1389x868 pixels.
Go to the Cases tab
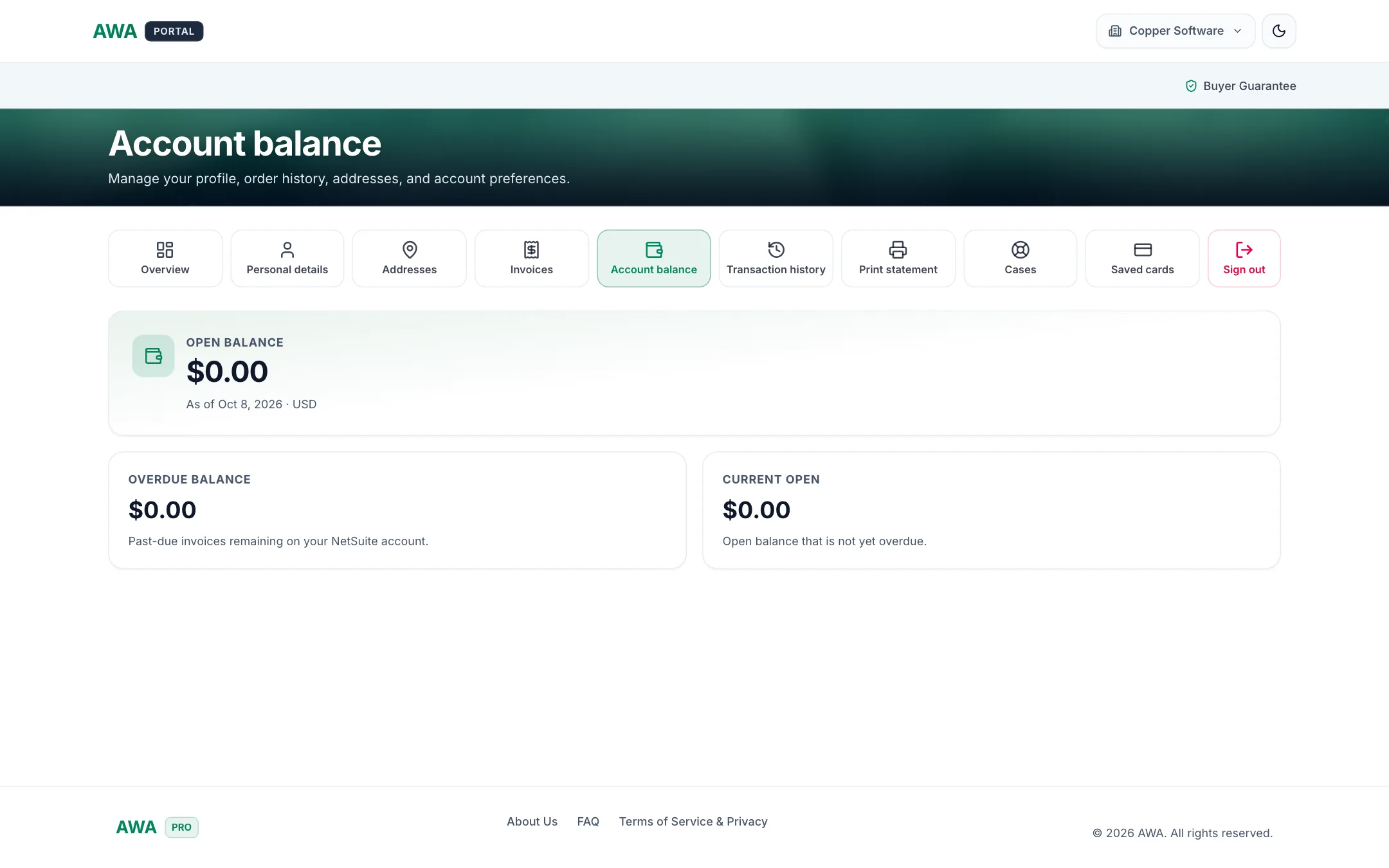tap(1021, 258)
